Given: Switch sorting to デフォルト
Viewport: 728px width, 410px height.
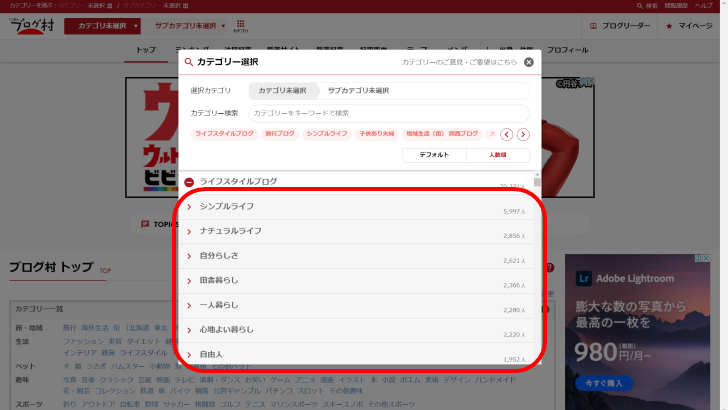Looking at the screenshot, I should click(434, 155).
